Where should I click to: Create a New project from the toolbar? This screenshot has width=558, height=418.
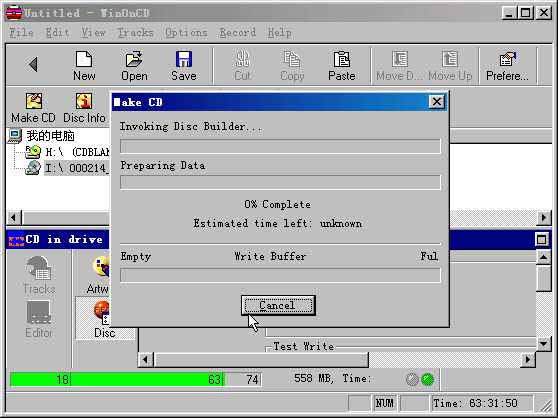click(x=84, y=66)
